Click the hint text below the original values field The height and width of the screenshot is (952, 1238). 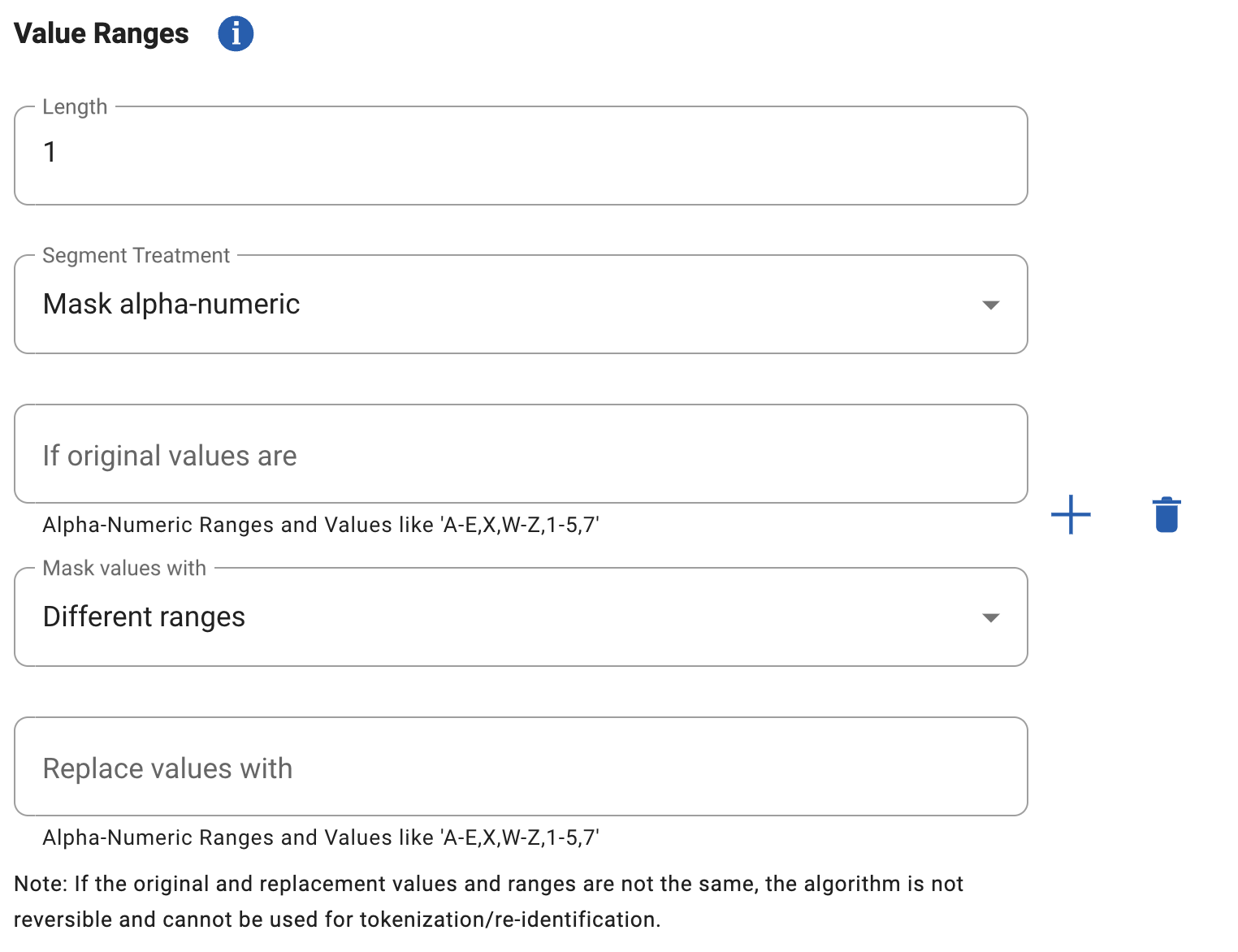(x=321, y=526)
